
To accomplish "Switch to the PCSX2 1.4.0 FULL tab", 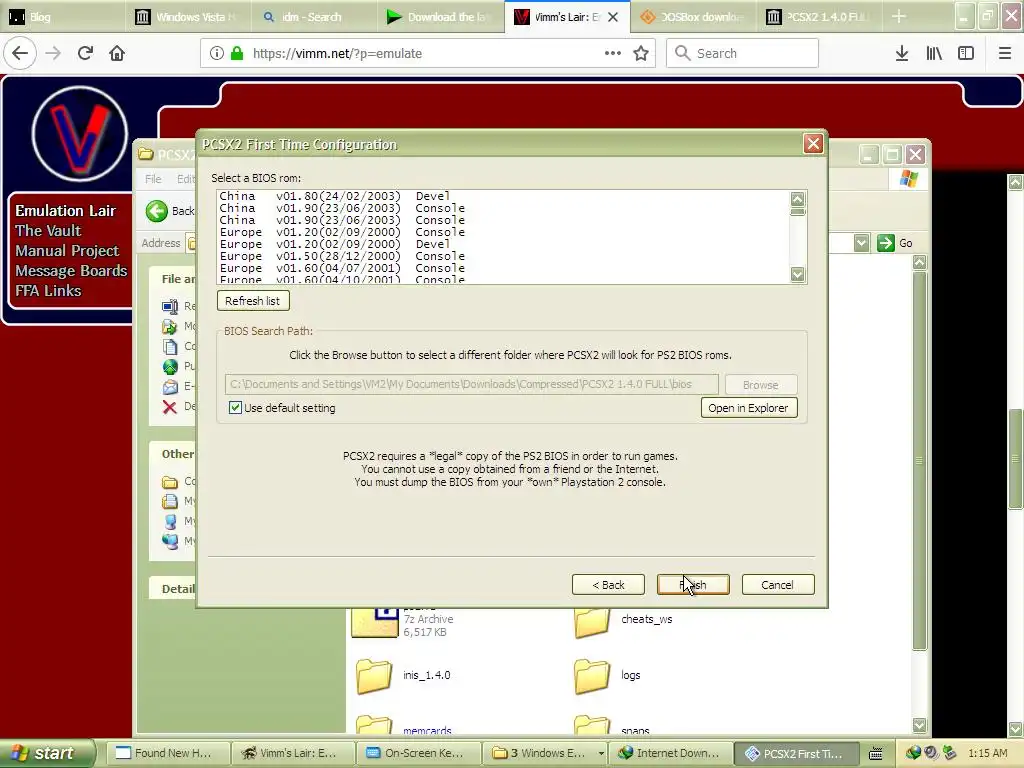I will click(819, 17).
